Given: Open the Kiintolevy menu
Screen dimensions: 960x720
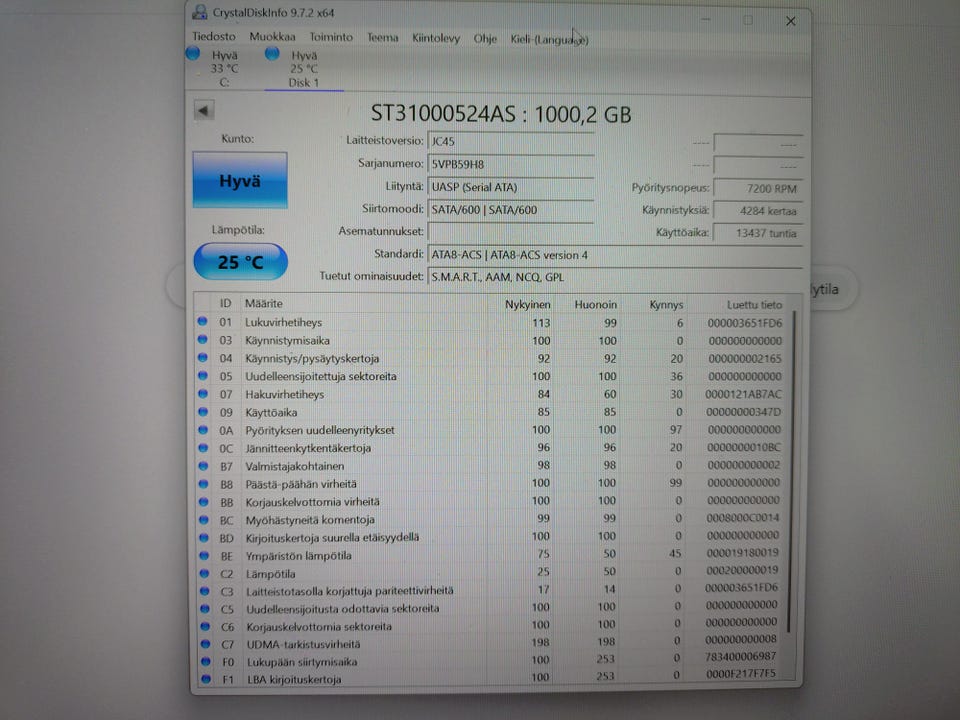Looking at the screenshot, I should pos(436,39).
